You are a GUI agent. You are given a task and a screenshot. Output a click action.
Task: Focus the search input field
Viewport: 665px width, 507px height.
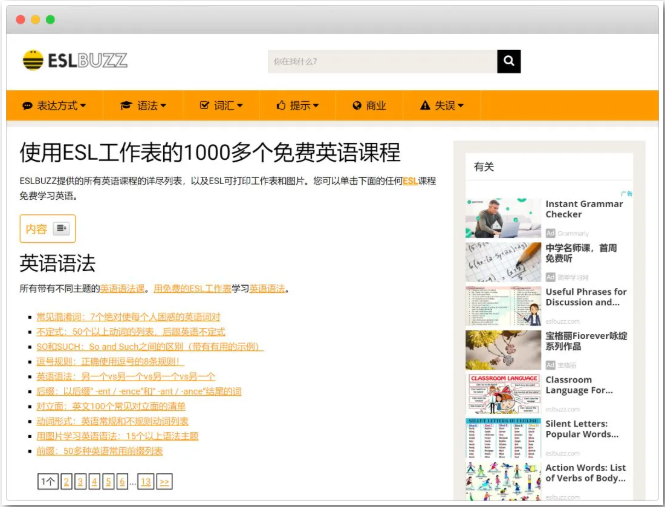(382, 62)
